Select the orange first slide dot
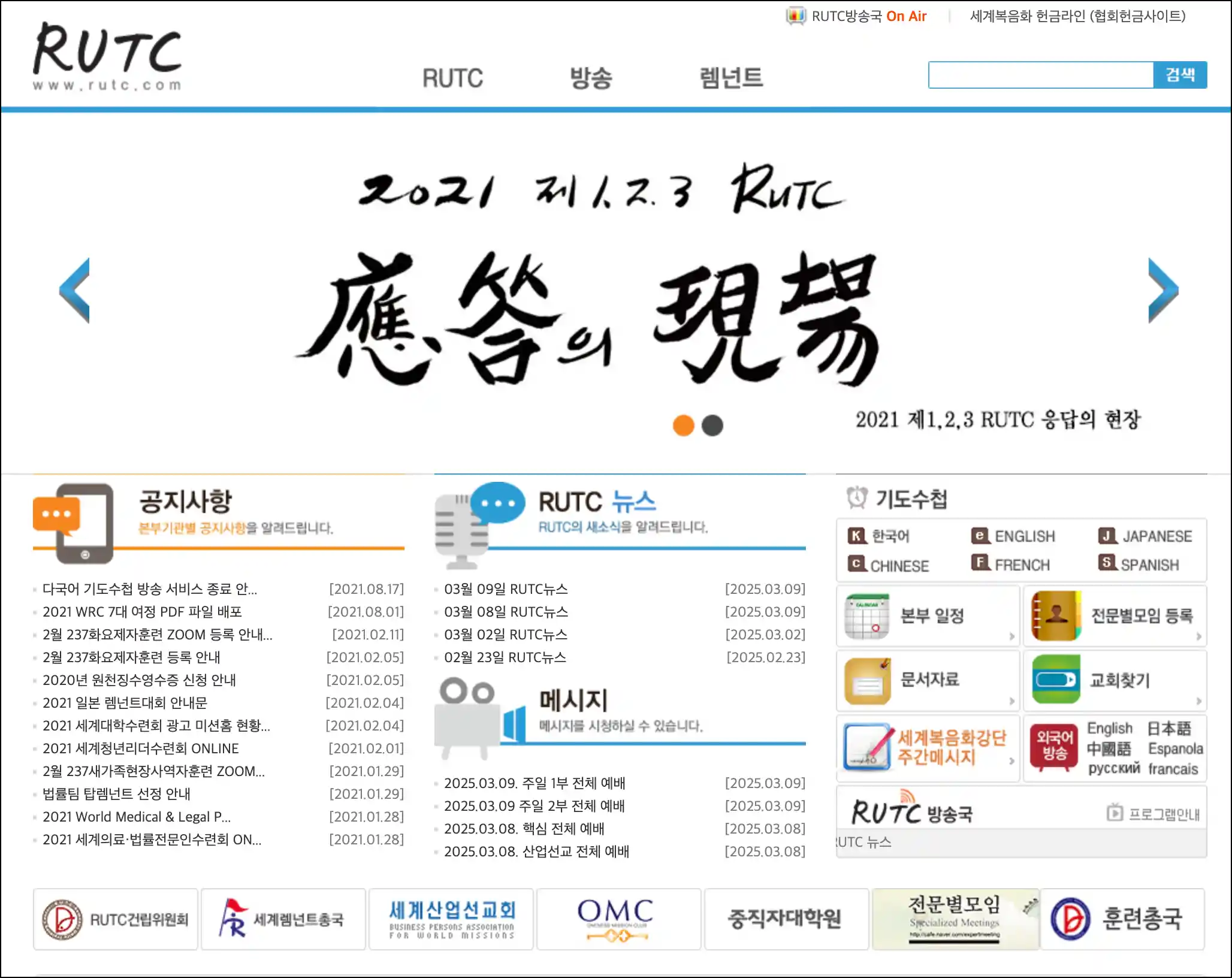 click(683, 425)
